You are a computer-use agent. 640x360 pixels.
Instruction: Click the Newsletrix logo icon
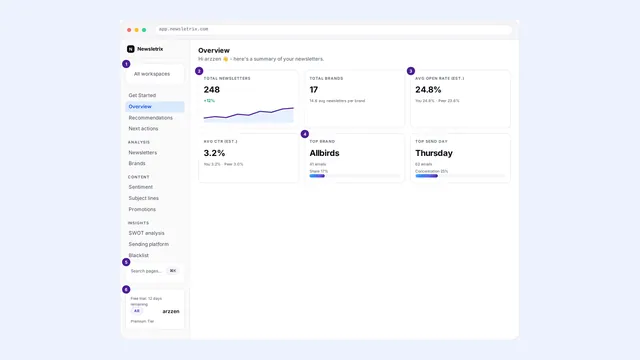[x=131, y=49]
